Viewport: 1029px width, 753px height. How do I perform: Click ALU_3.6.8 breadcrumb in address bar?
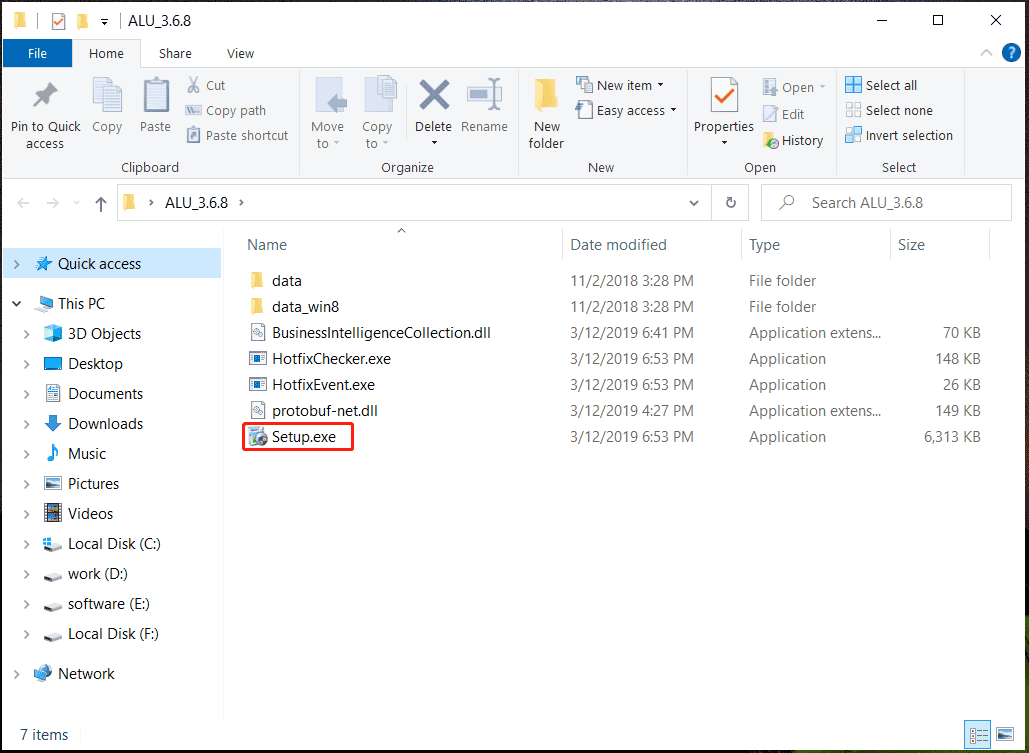click(196, 203)
